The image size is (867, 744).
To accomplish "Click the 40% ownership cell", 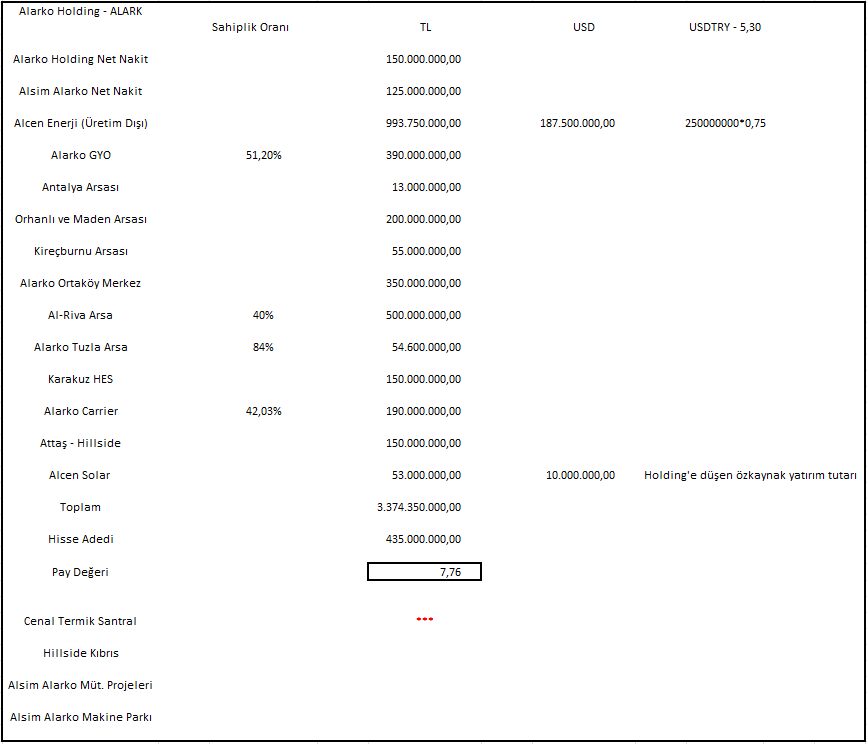I will 263,316.
